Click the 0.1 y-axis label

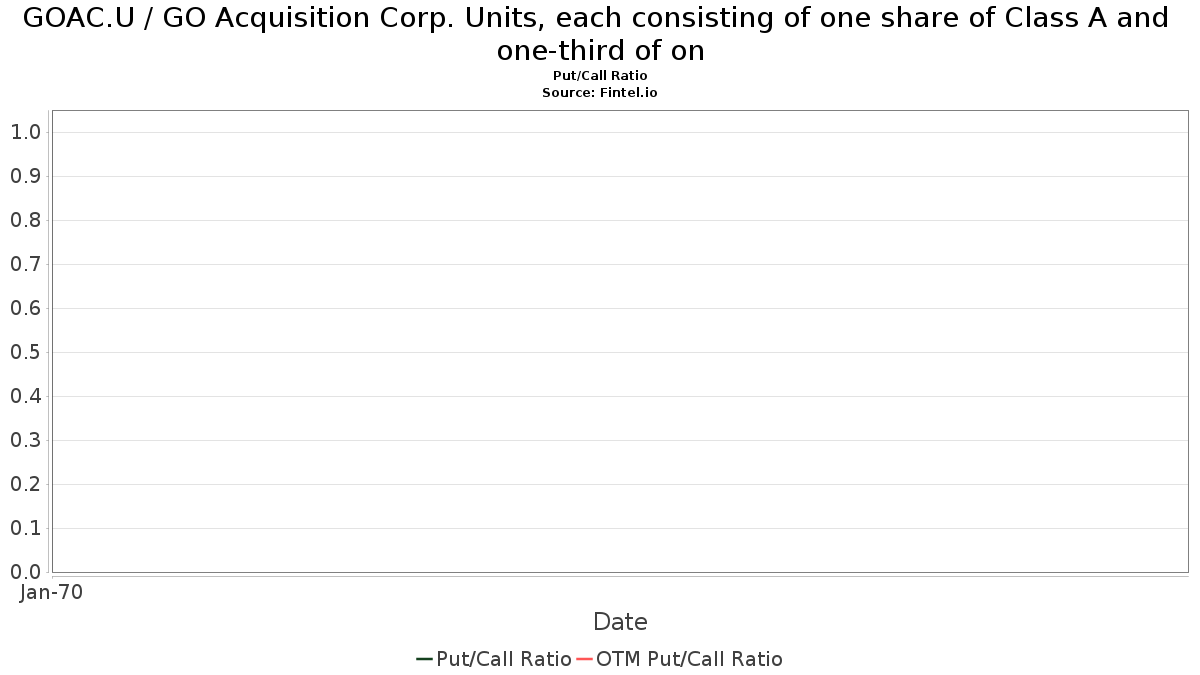(x=25, y=528)
